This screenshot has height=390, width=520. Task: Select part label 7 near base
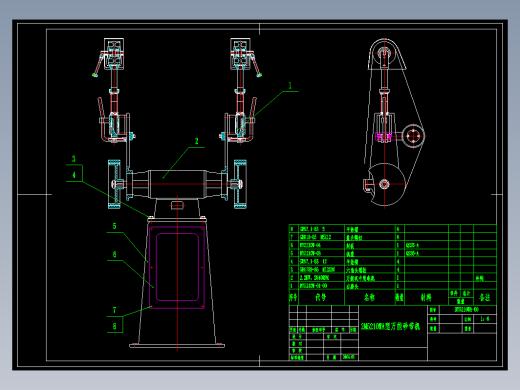click(x=114, y=310)
